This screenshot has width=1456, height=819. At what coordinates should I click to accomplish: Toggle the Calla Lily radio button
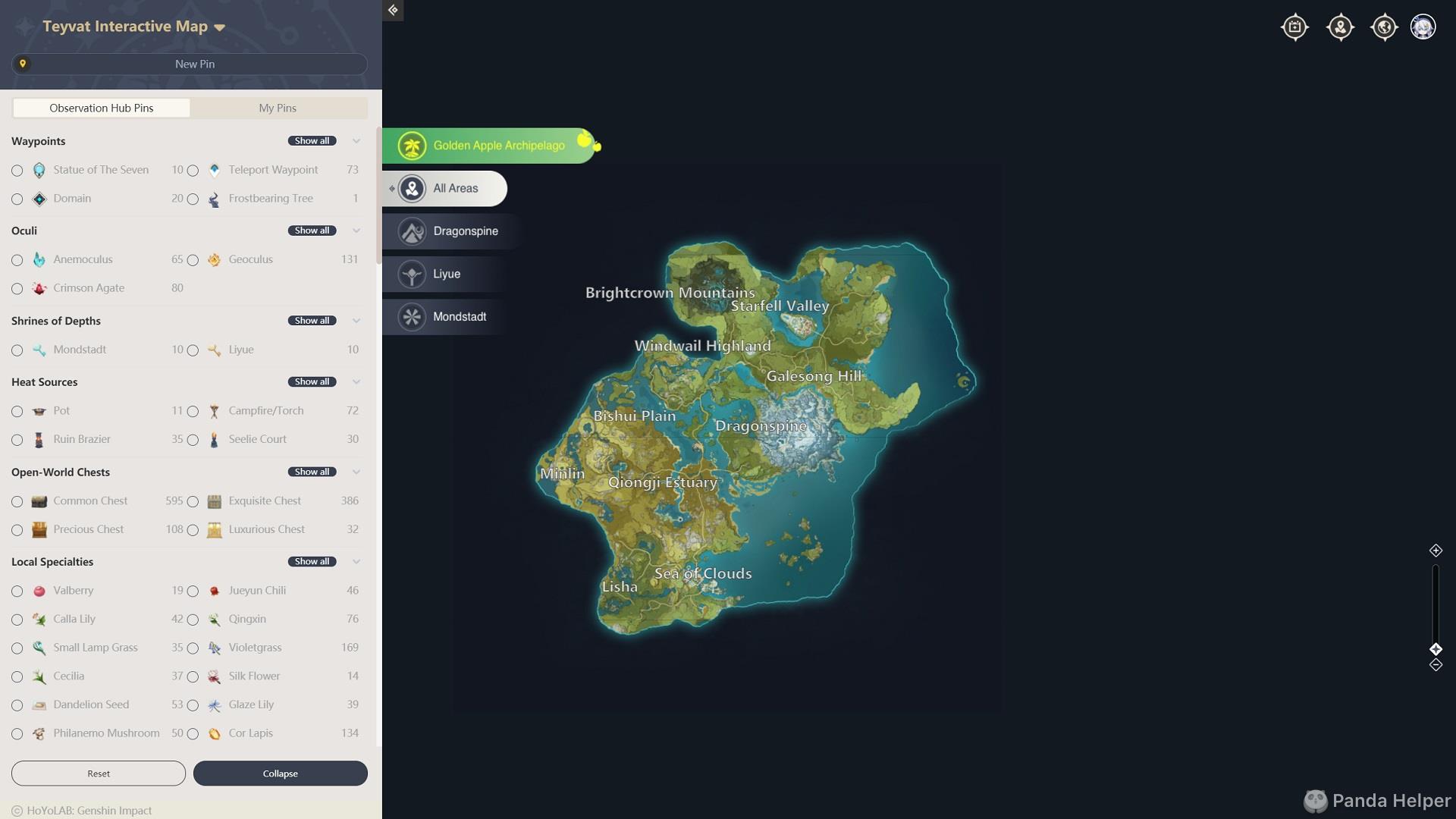pyautogui.click(x=17, y=620)
